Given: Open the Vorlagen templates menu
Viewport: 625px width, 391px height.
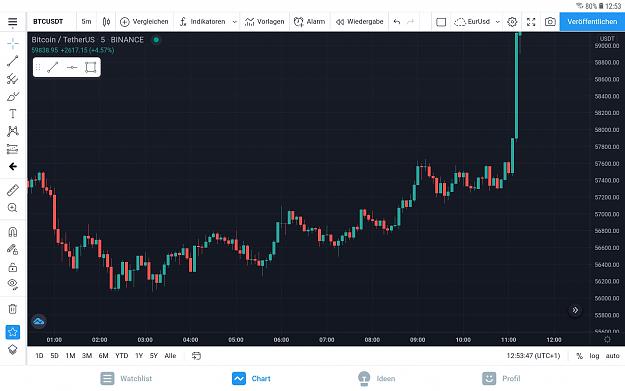Looking at the screenshot, I should pos(264,22).
